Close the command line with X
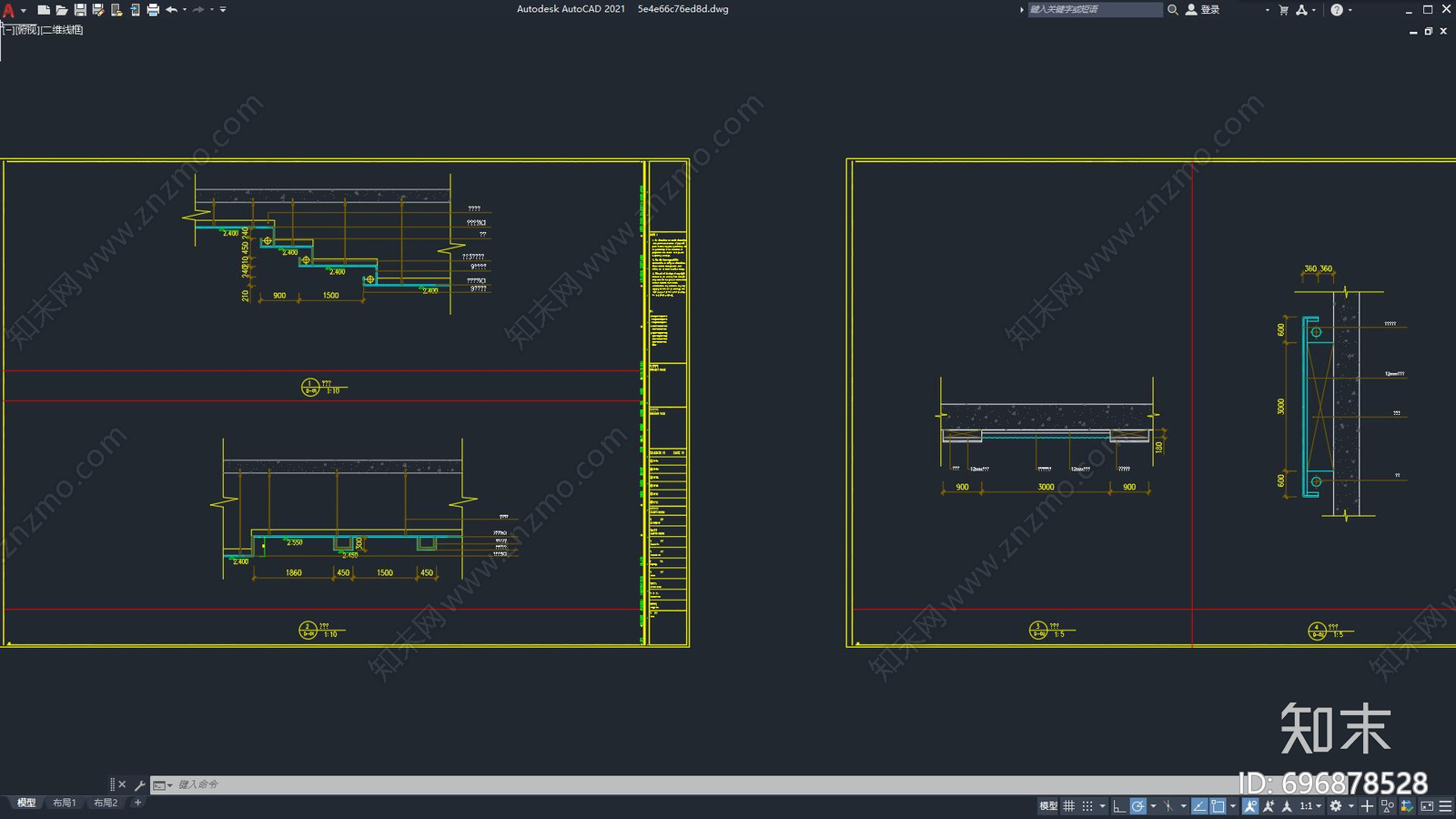Image resolution: width=1456 pixels, height=819 pixels. click(122, 784)
